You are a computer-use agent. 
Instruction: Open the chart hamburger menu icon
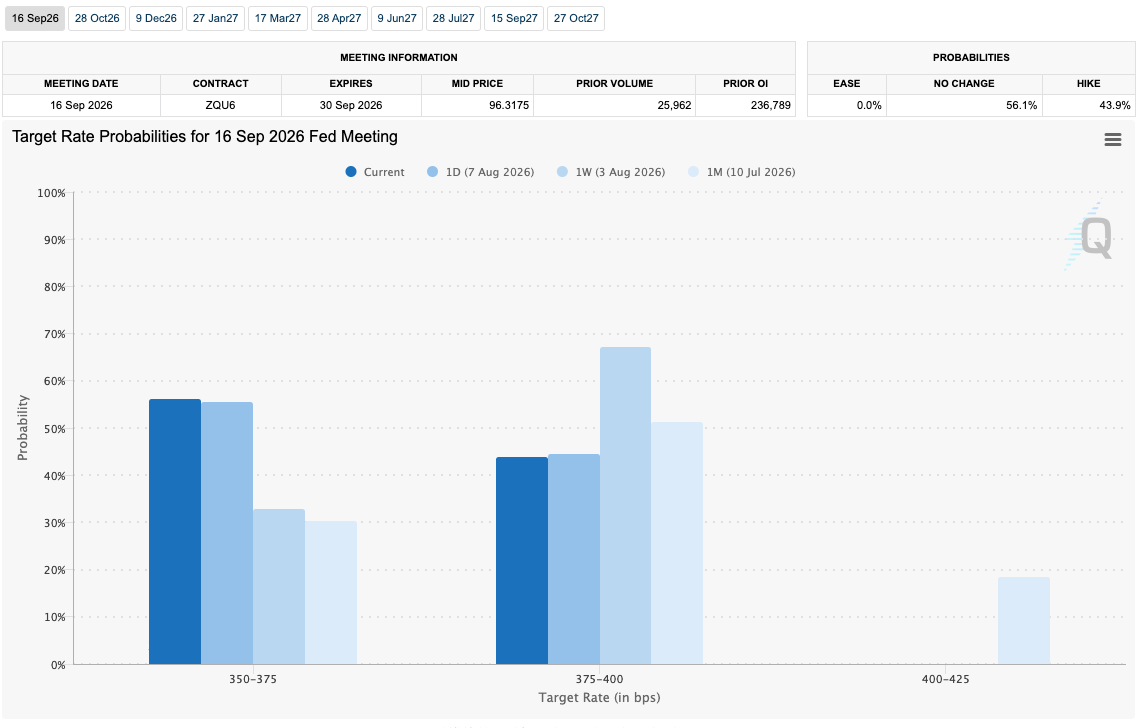[x=1112, y=140]
